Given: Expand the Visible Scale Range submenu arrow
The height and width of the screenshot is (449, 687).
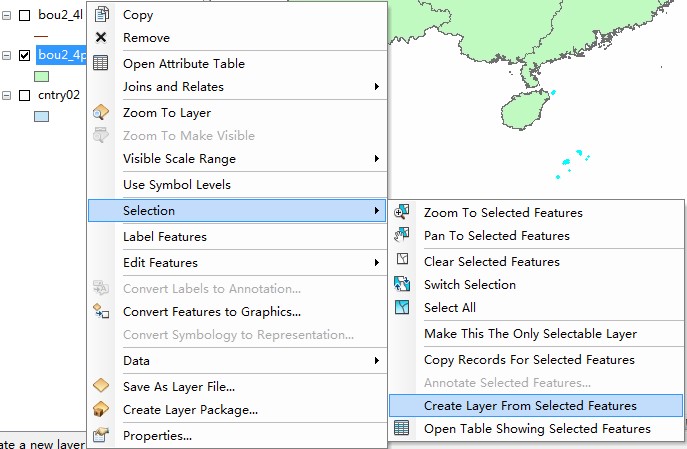Looking at the screenshot, I should (376, 158).
